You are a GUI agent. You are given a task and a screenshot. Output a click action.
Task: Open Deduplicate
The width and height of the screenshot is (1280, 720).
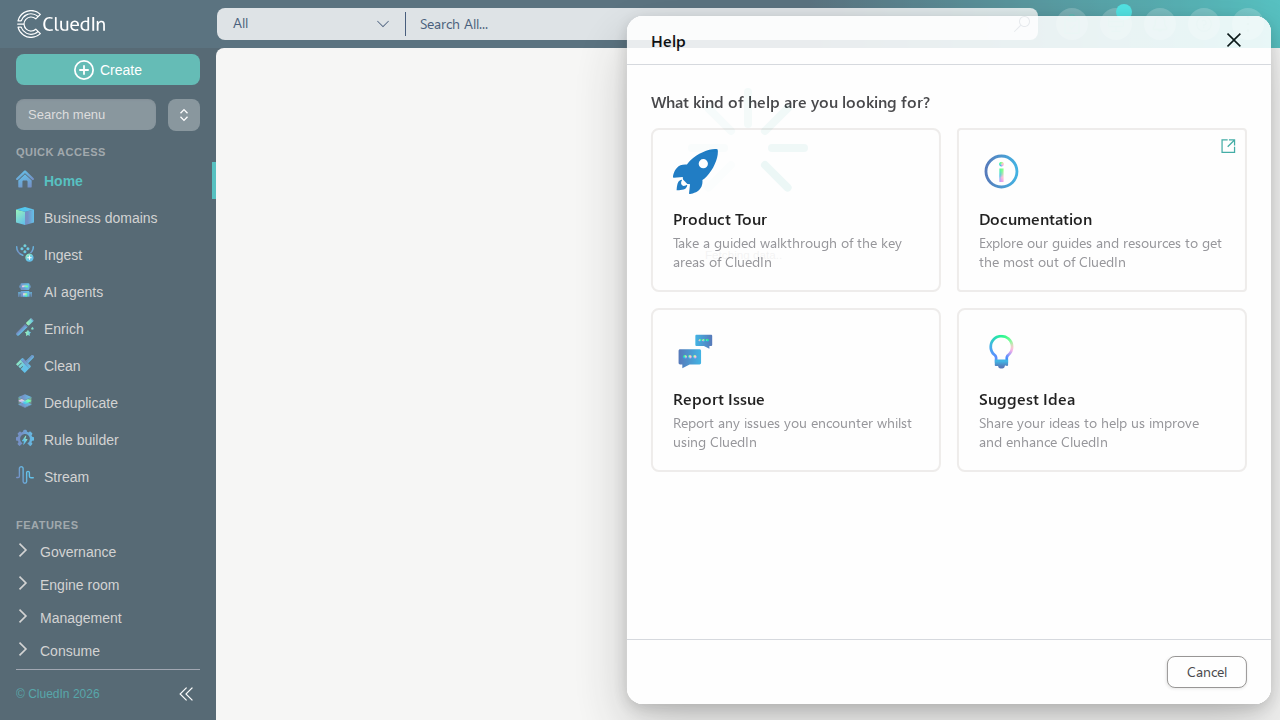pyautogui.click(x=108, y=403)
